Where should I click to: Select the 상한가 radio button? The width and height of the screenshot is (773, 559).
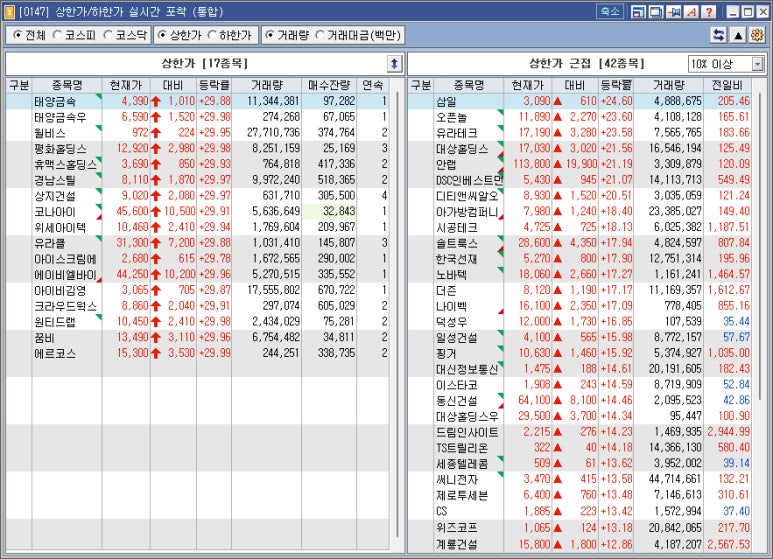tap(162, 35)
